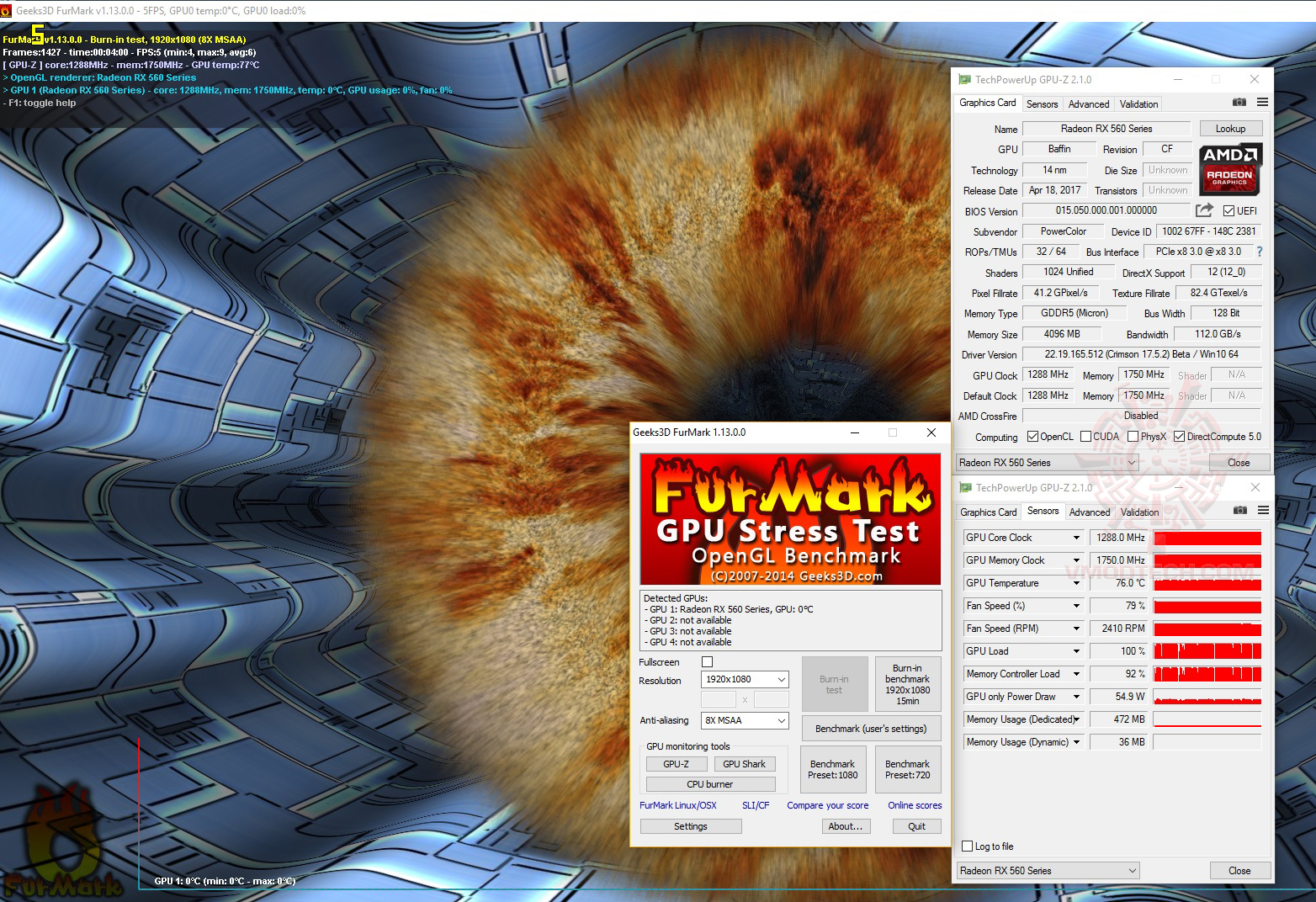Click the Bus Interface question mark icon
The image size is (1316, 902).
tap(1260, 252)
